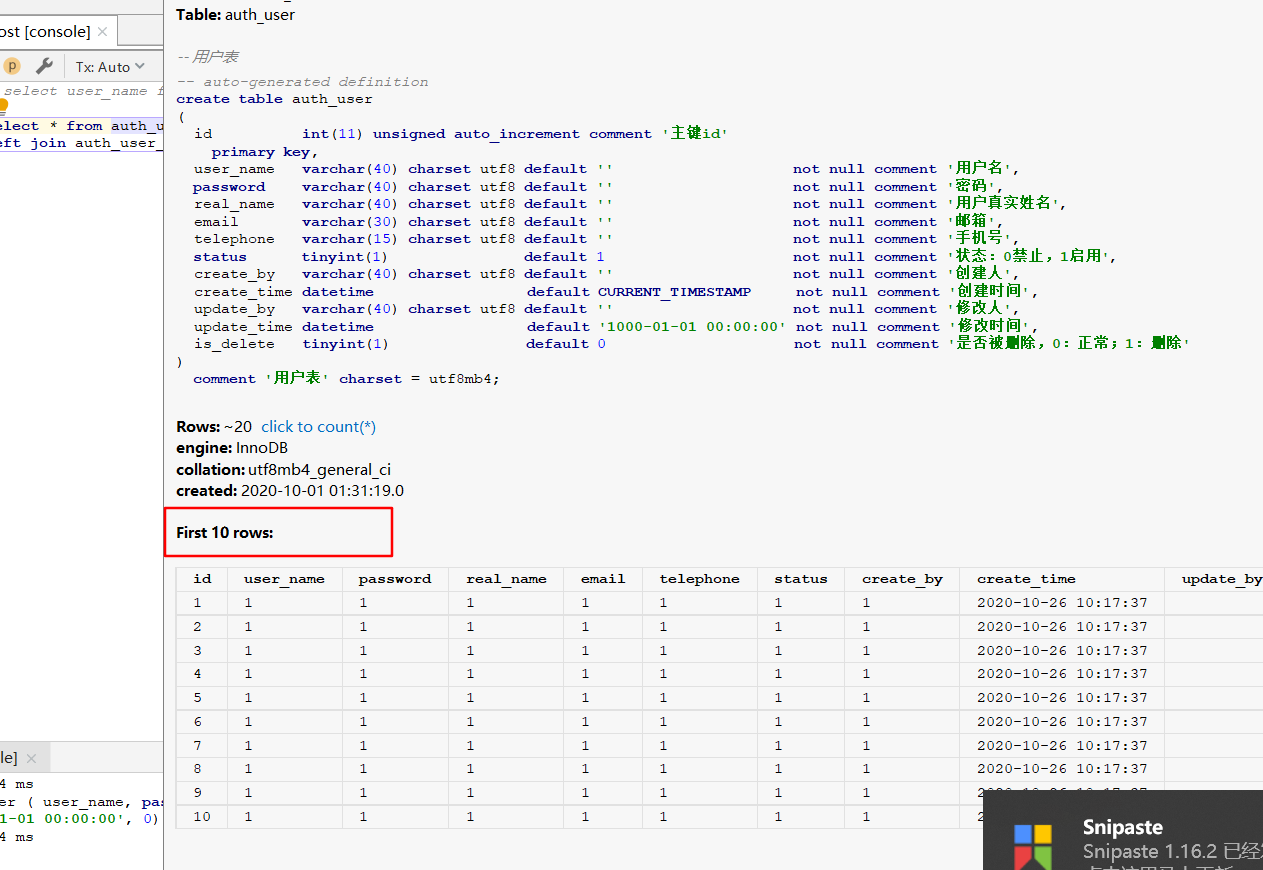The height and width of the screenshot is (870, 1263).
Task: Click the 'click to count(*)' link
Action: (319, 426)
